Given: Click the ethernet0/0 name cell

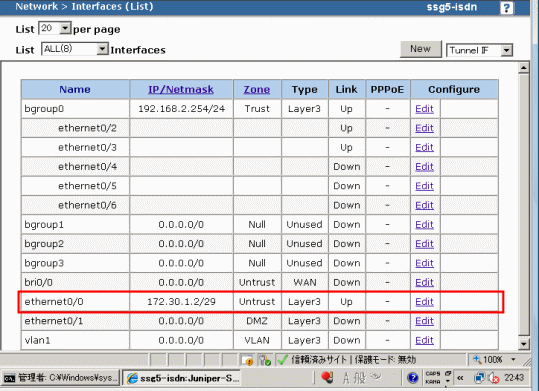Looking at the screenshot, I should (x=75, y=302).
